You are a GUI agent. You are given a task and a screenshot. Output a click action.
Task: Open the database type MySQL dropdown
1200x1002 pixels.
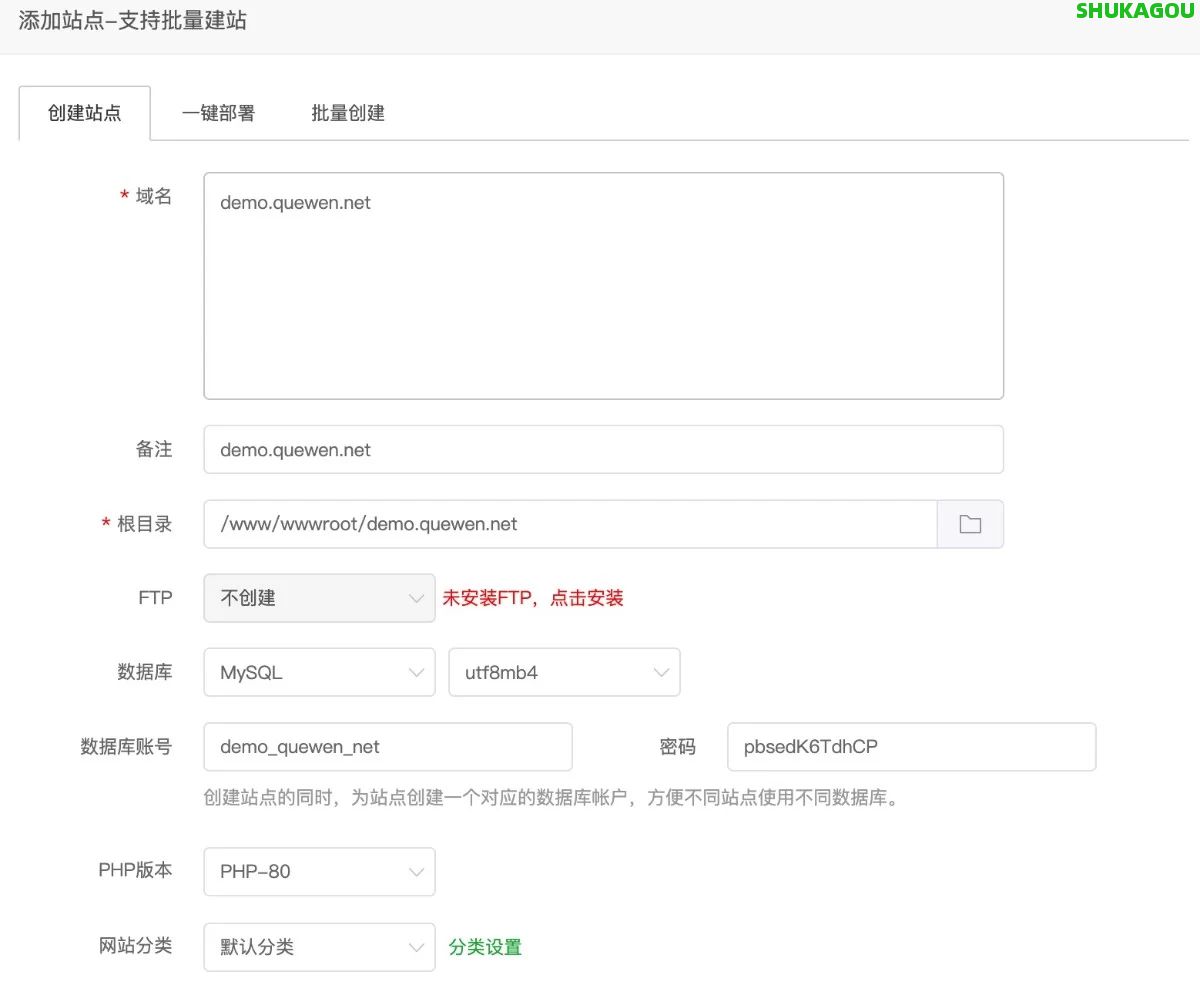pyautogui.click(x=318, y=672)
